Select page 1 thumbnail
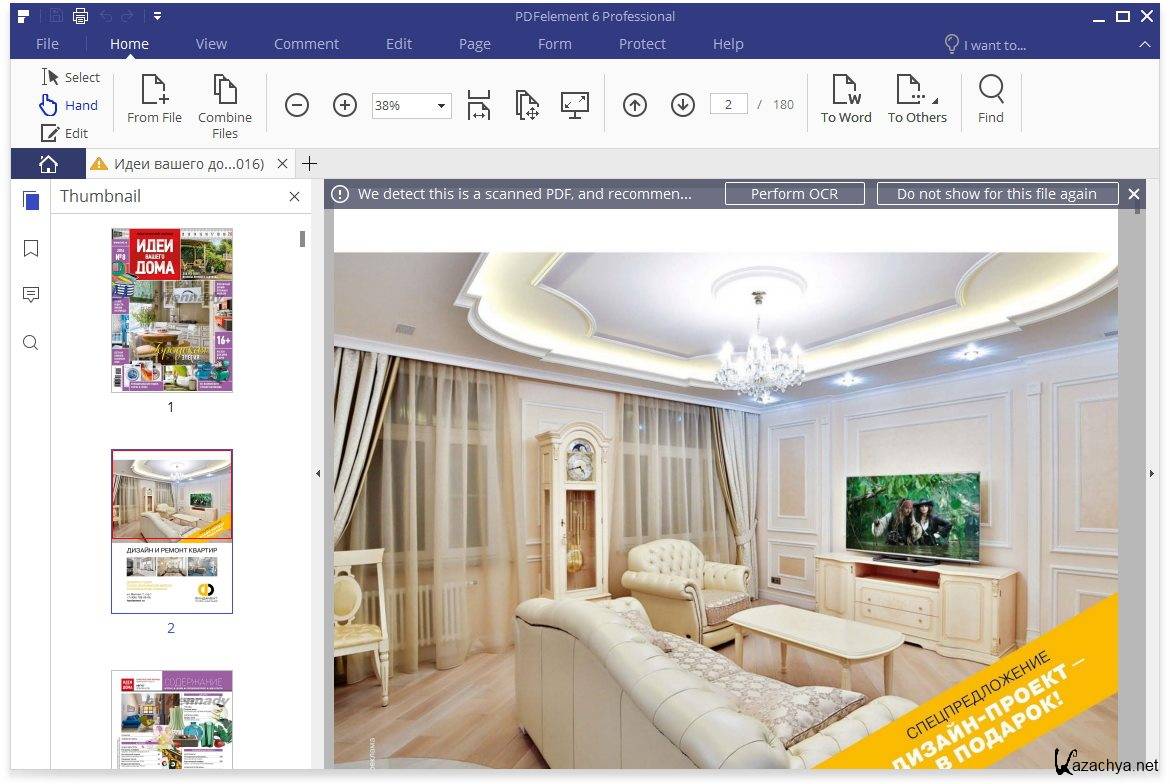Image resolution: width=1170 pixels, height=784 pixels. click(172, 310)
